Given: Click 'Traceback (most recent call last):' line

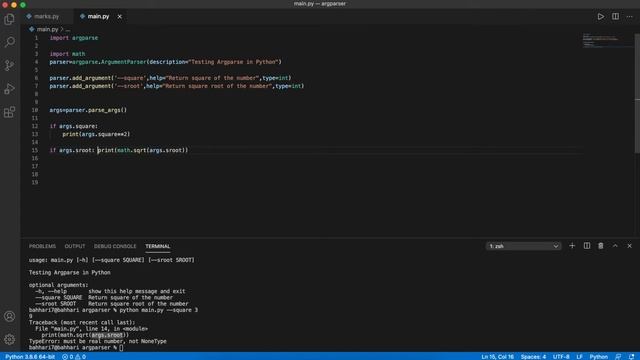Looking at the screenshot, I should click(82, 322).
